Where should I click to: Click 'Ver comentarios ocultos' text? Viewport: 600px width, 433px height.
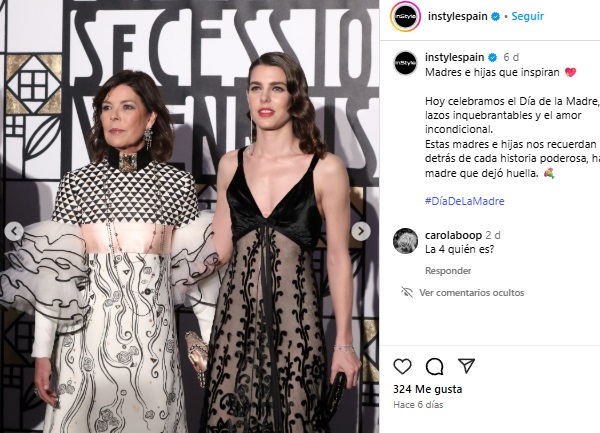coord(471,293)
